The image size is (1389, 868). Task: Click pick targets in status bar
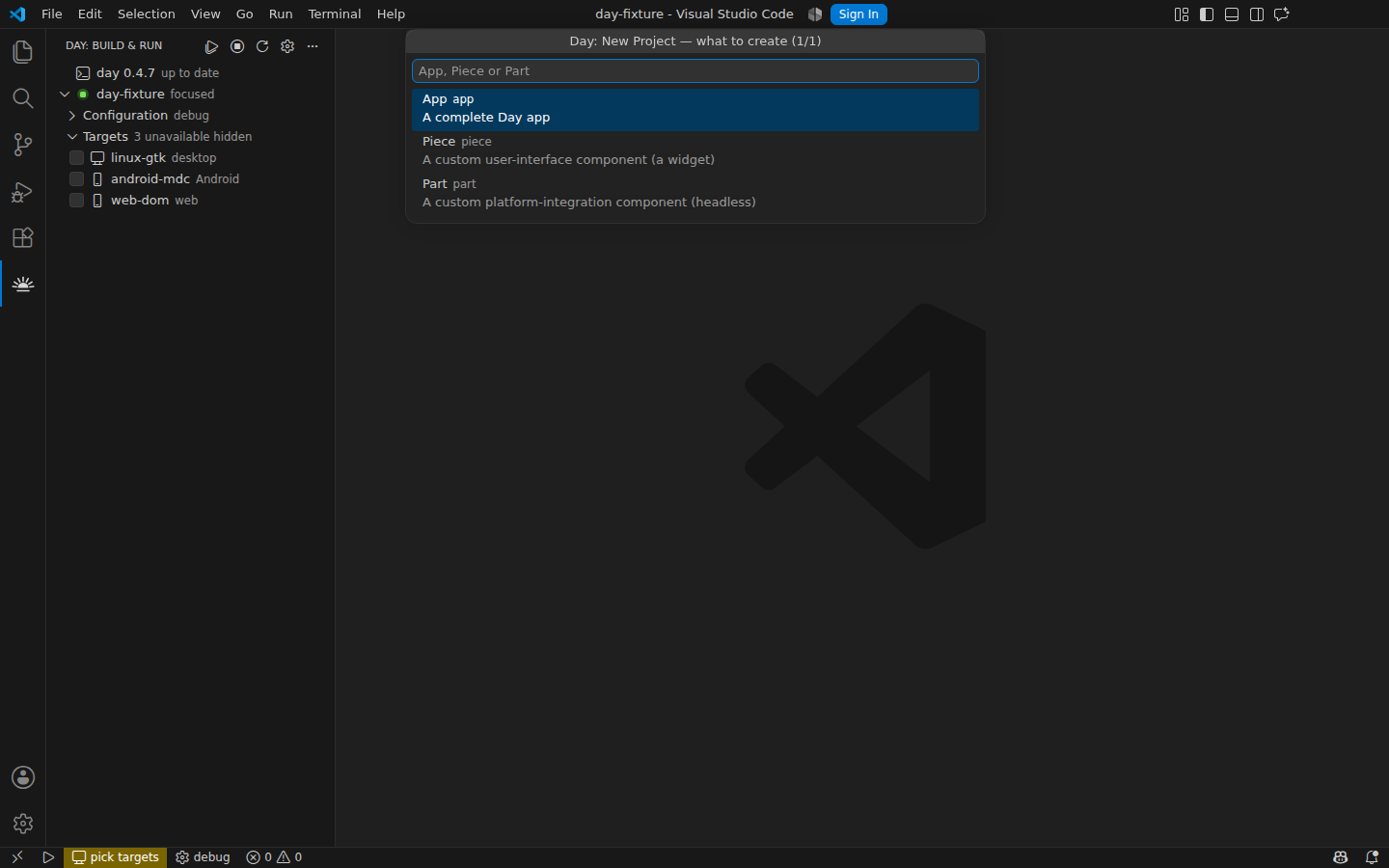tap(115, 857)
